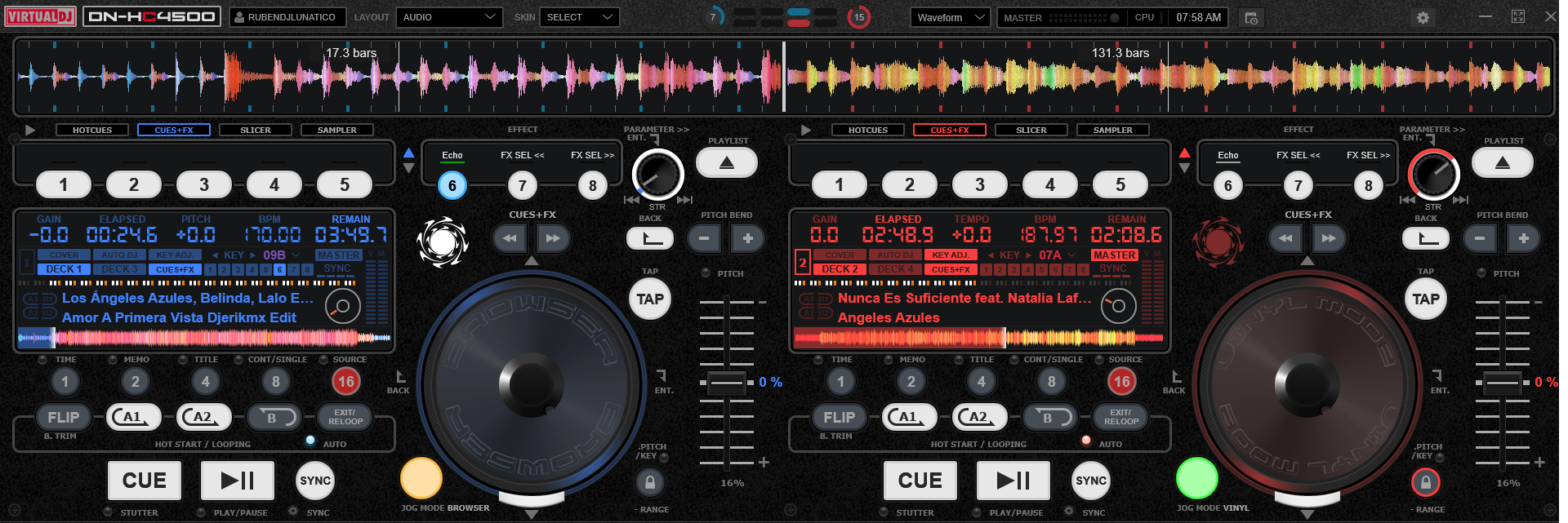This screenshot has width=1568, height=523.
Task: Toggle the left deck key lock padlock
Action: point(650,482)
